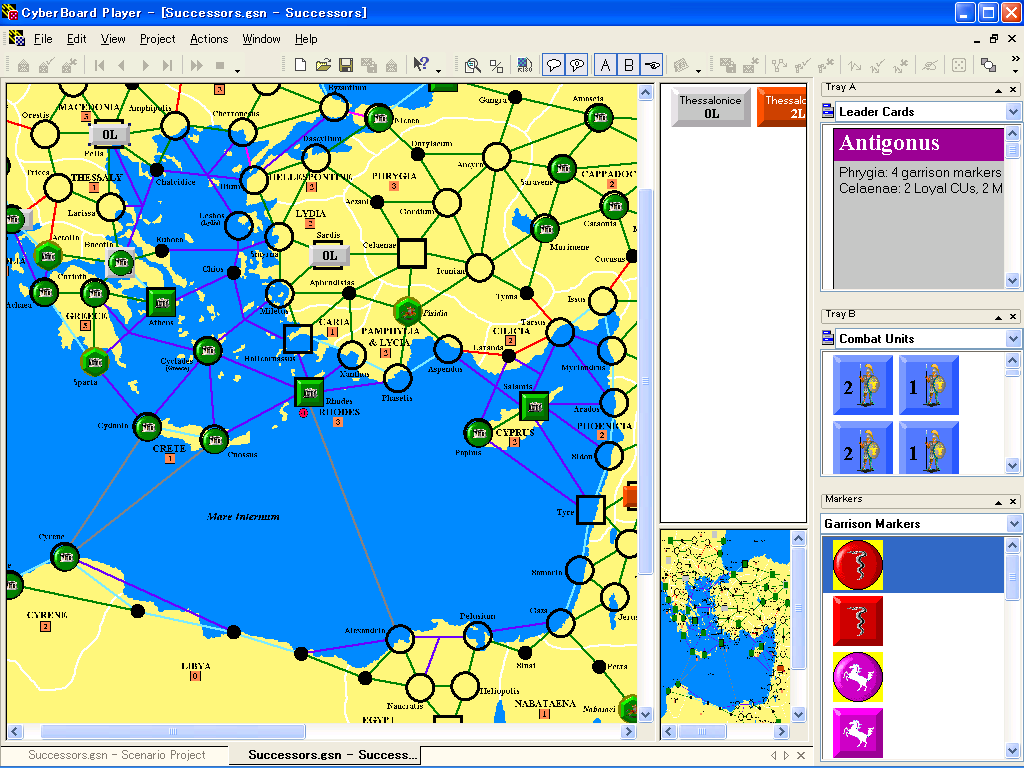Select the 0L marker near Pella

109,135
